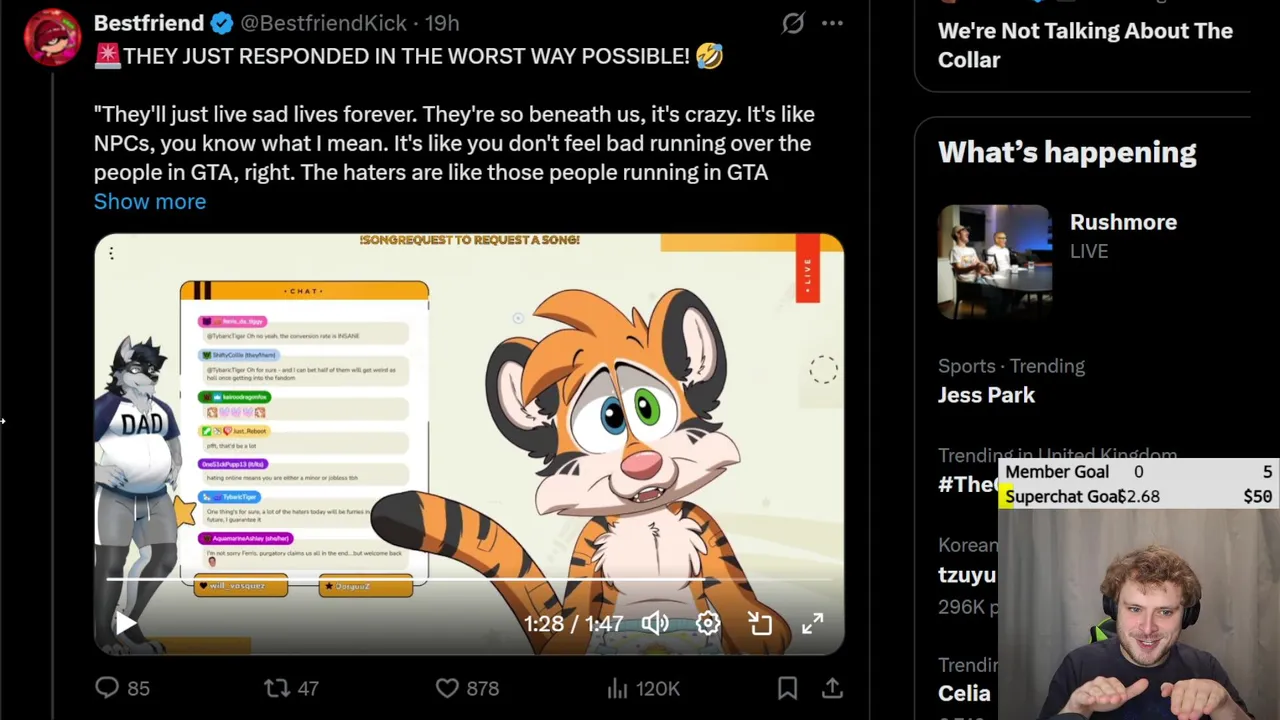Share the tweet via share icon
This screenshot has height=720, width=1280.
click(832, 688)
